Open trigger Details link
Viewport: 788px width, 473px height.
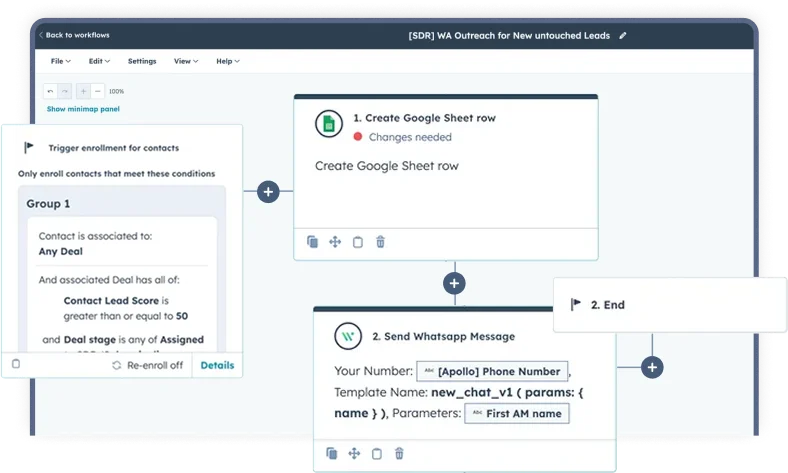[217, 365]
